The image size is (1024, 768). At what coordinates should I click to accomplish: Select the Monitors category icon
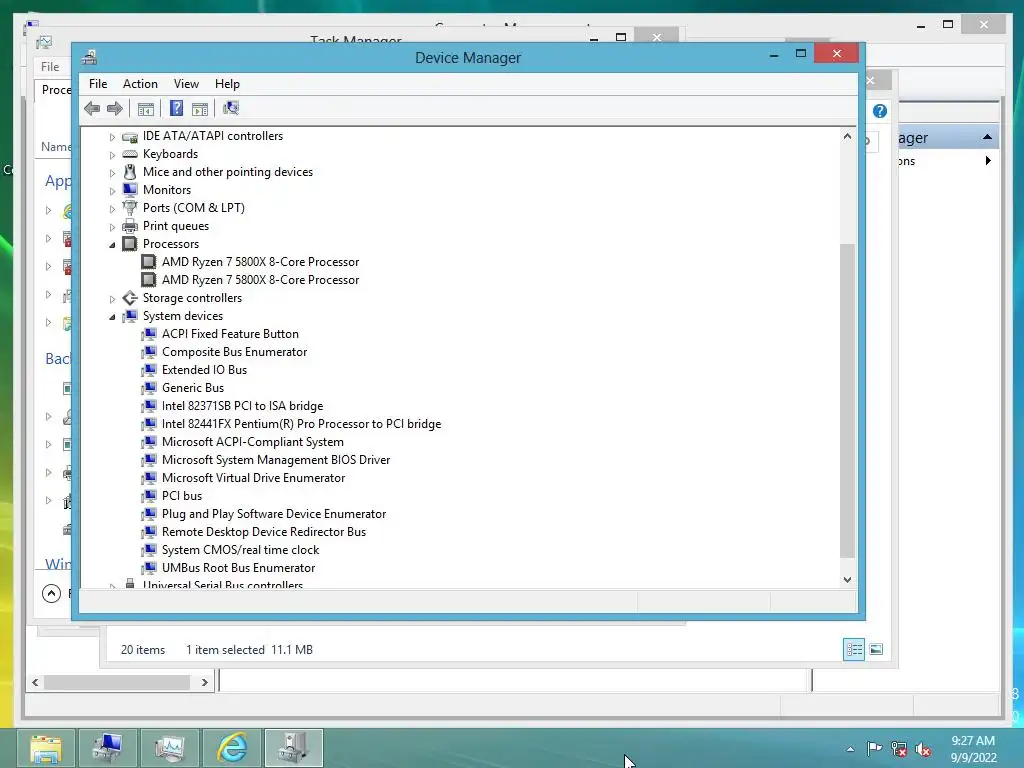click(x=130, y=190)
